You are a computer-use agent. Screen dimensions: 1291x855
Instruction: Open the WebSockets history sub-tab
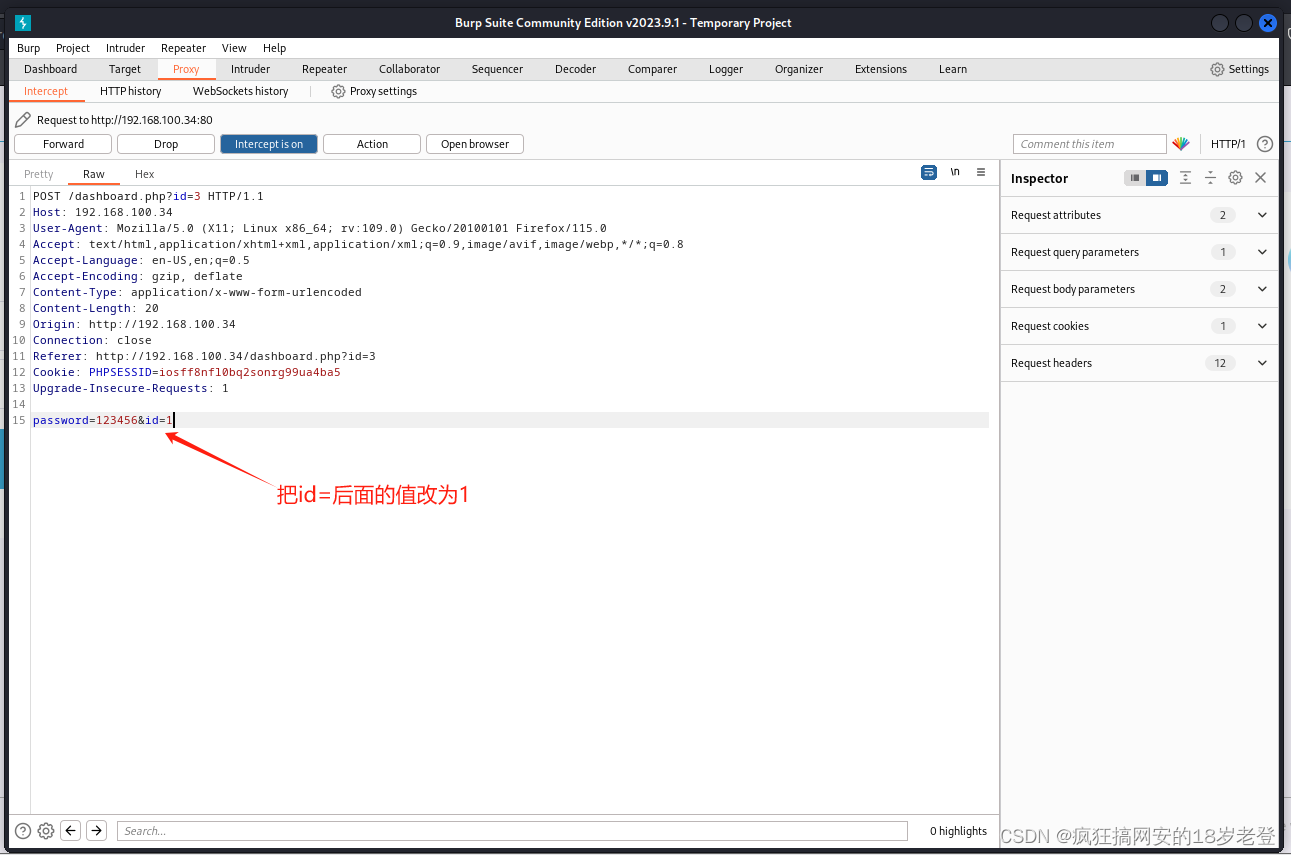pyautogui.click(x=241, y=91)
